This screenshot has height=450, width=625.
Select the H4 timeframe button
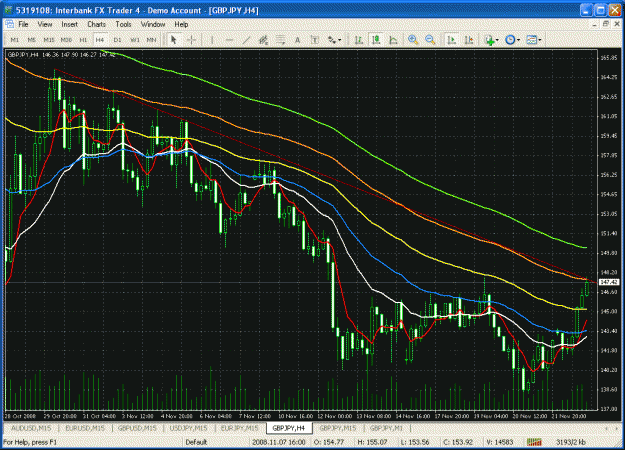pyautogui.click(x=100, y=40)
